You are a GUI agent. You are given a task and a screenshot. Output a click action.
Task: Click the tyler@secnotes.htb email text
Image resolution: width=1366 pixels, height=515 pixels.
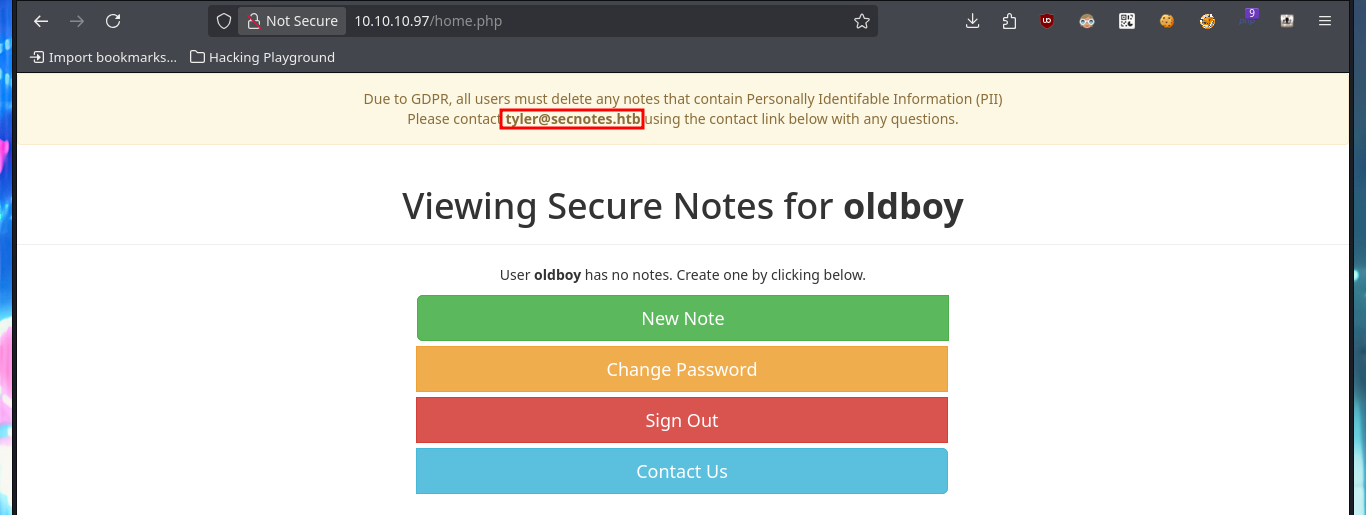pyautogui.click(x=573, y=119)
